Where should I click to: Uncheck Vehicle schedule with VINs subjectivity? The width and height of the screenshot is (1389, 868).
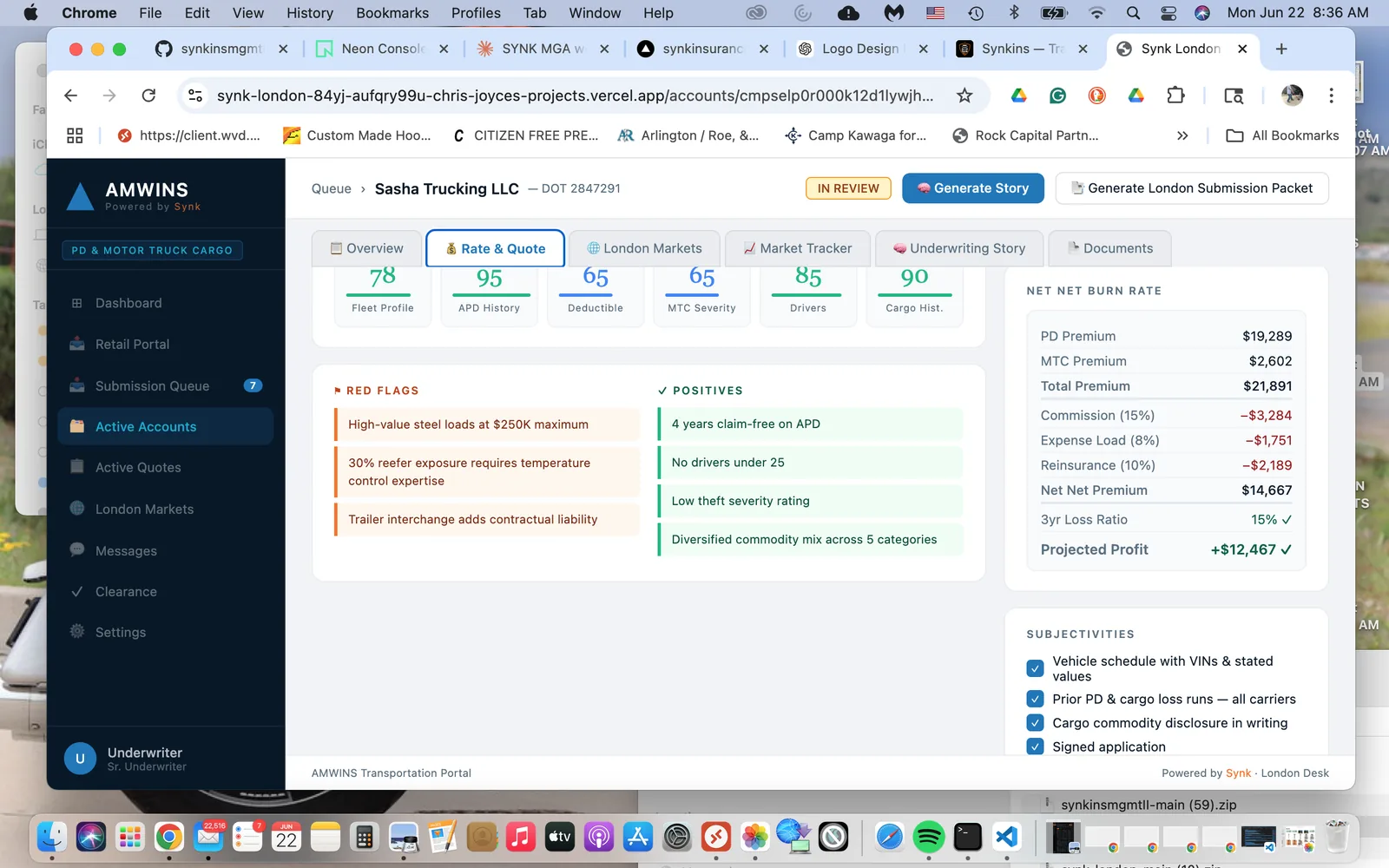point(1035,668)
